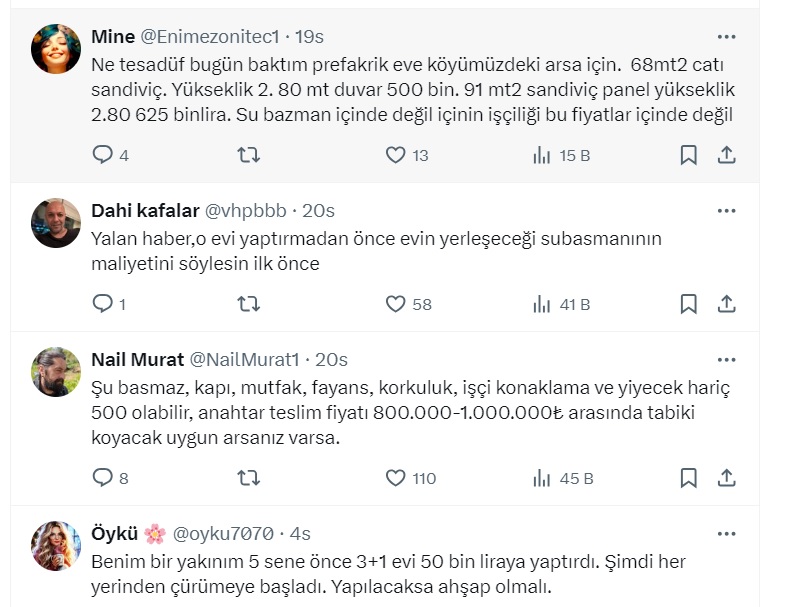
Task: Open more options for Dahi kafalar's tweet
Action: click(727, 210)
